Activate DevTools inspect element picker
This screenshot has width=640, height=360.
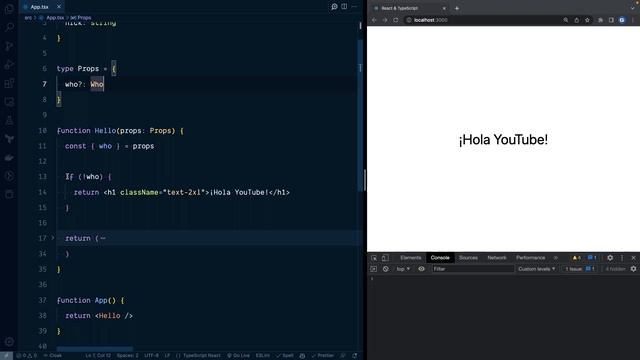[374, 258]
